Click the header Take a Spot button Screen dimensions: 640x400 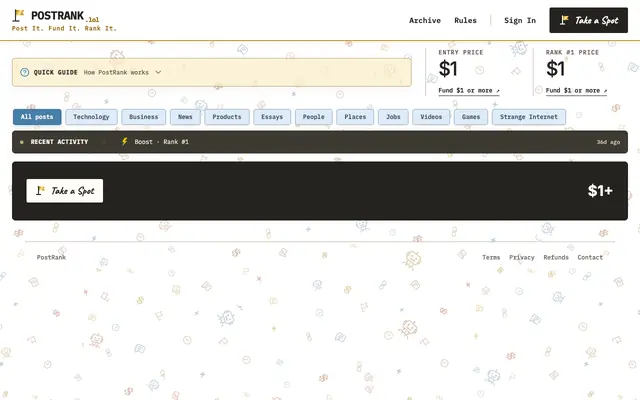(588, 20)
